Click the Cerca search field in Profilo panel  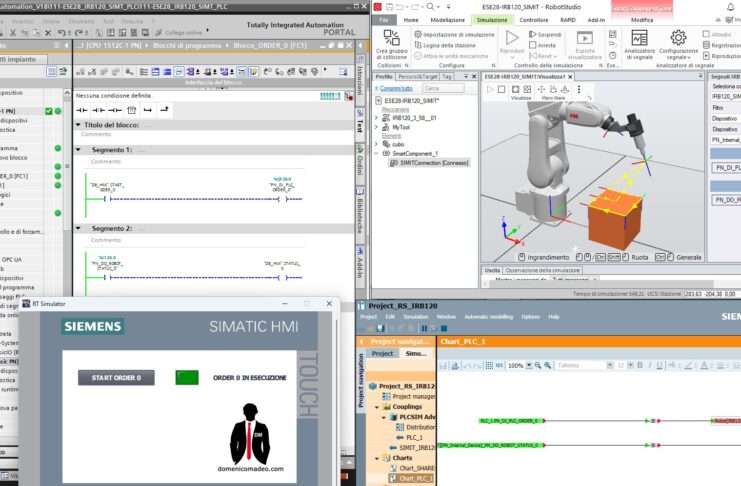tap(443, 88)
